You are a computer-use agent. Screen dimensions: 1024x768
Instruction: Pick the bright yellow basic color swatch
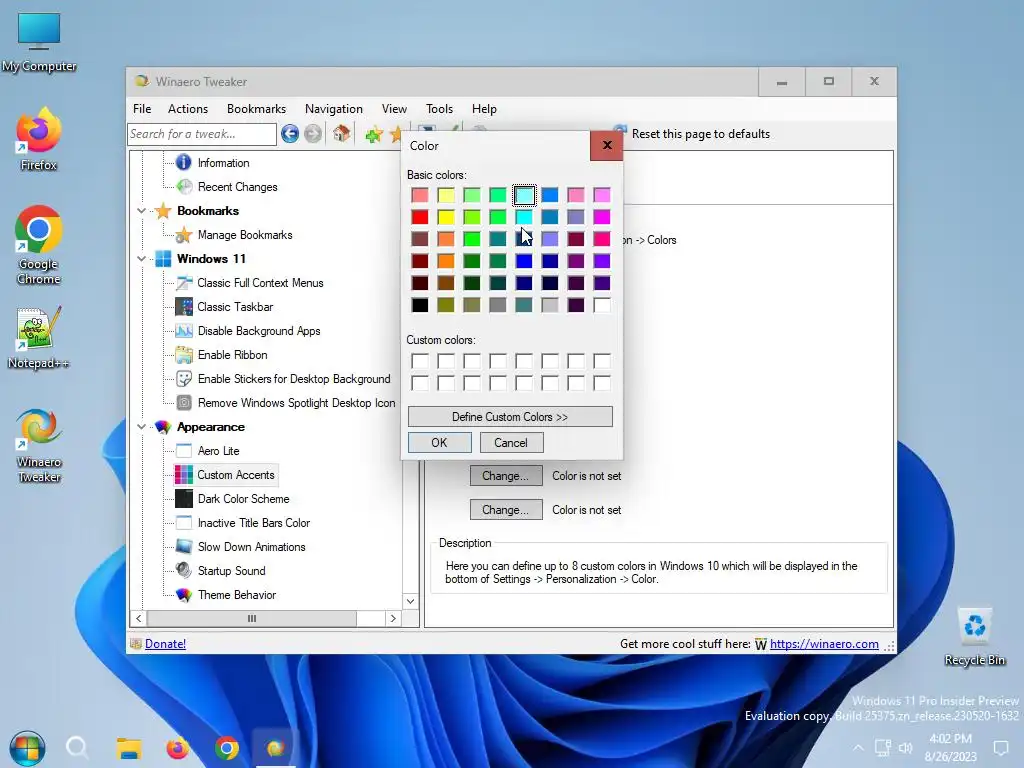pyautogui.click(x=446, y=217)
